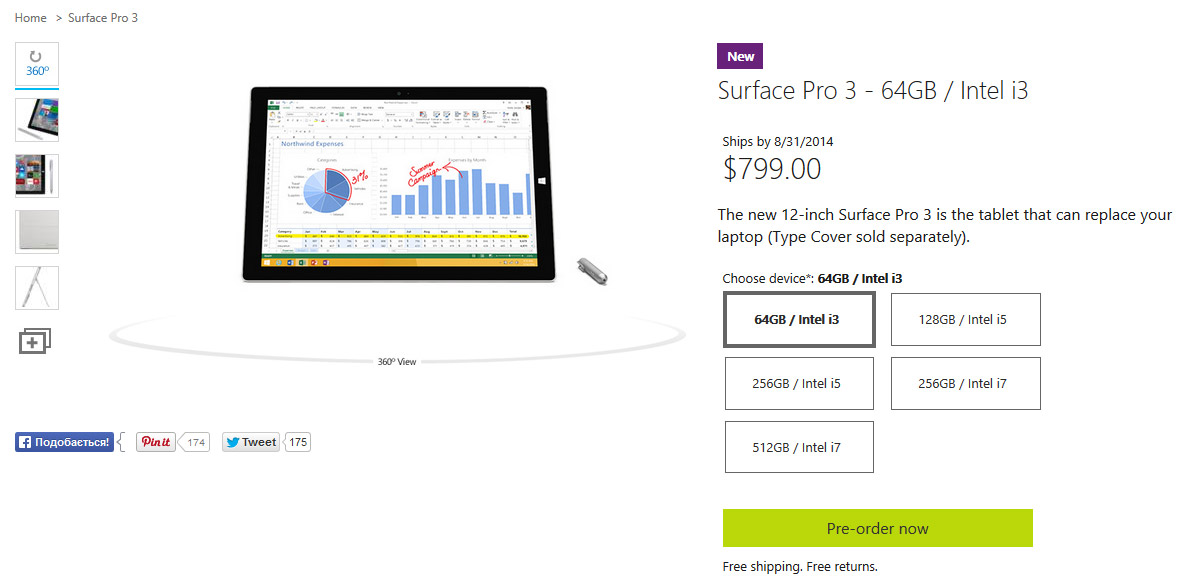Click the 360° view thumbnail icon
Viewport: 1185px width, 584px height.
tap(37, 64)
